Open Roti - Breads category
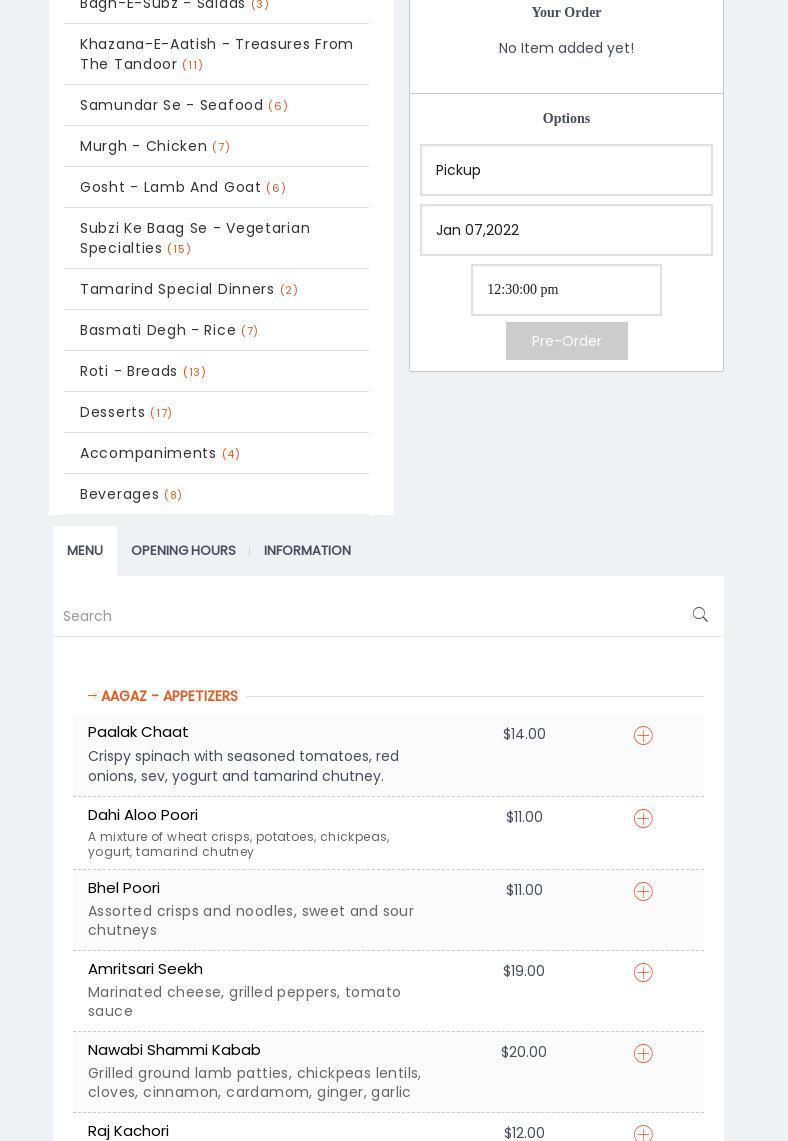This screenshot has height=1141, width=788. (129, 371)
